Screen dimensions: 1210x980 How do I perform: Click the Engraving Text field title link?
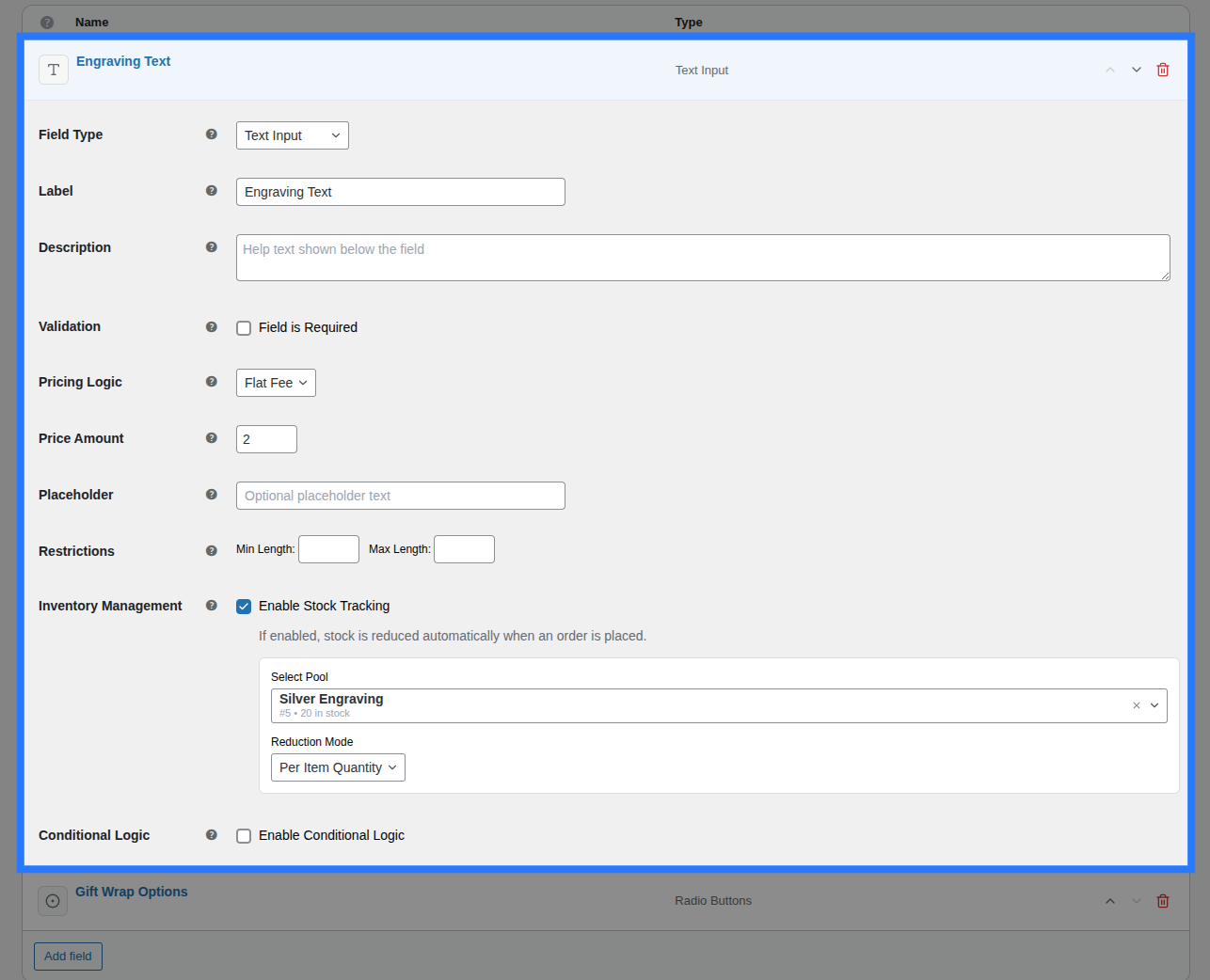(x=123, y=61)
